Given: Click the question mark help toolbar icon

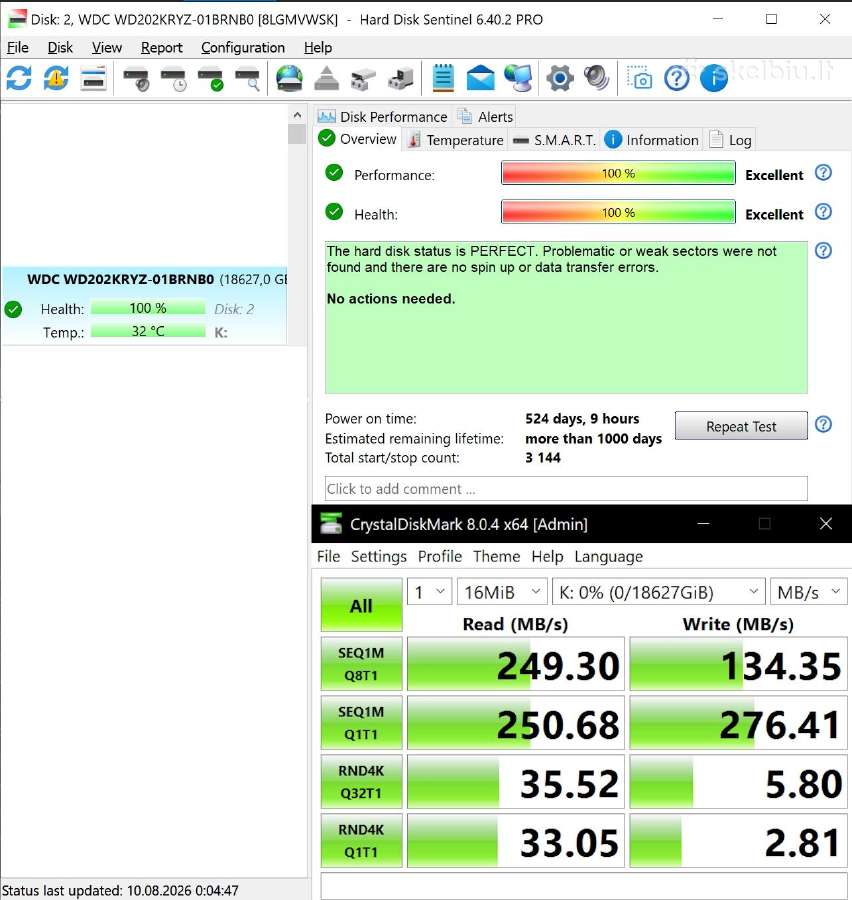Looking at the screenshot, I should click(x=677, y=77).
